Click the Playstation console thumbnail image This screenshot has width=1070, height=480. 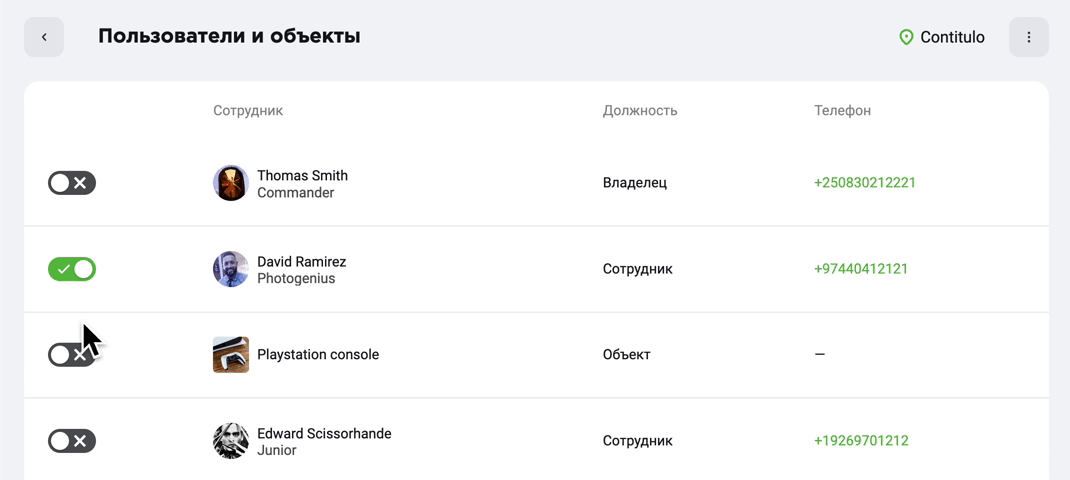[x=231, y=354]
